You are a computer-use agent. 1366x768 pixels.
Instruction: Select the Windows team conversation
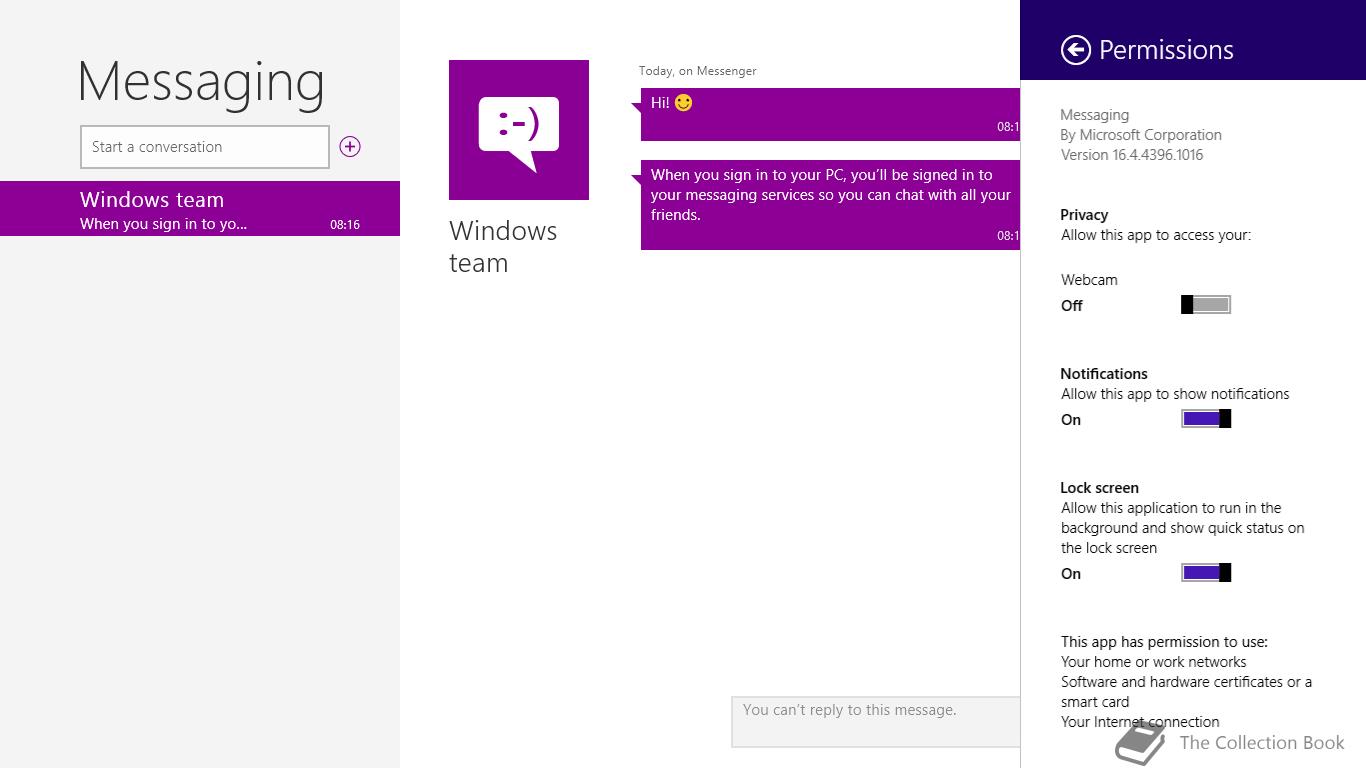click(200, 209)
